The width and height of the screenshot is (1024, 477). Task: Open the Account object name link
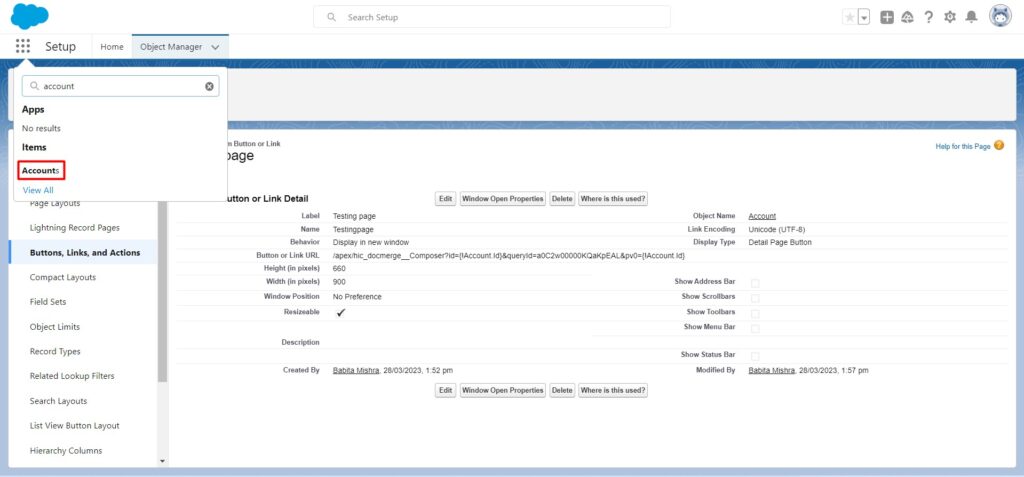pos(762,216)
